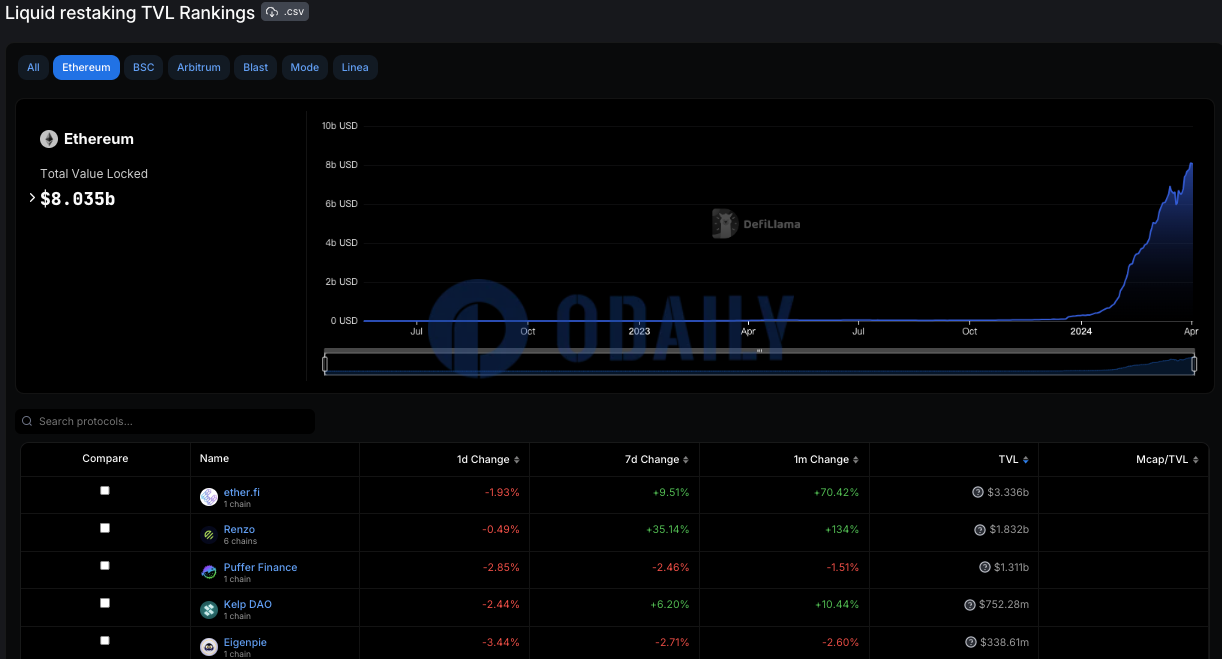Click the search magnifier icon
Screen dimensions: 1222x659
point(27,422)
